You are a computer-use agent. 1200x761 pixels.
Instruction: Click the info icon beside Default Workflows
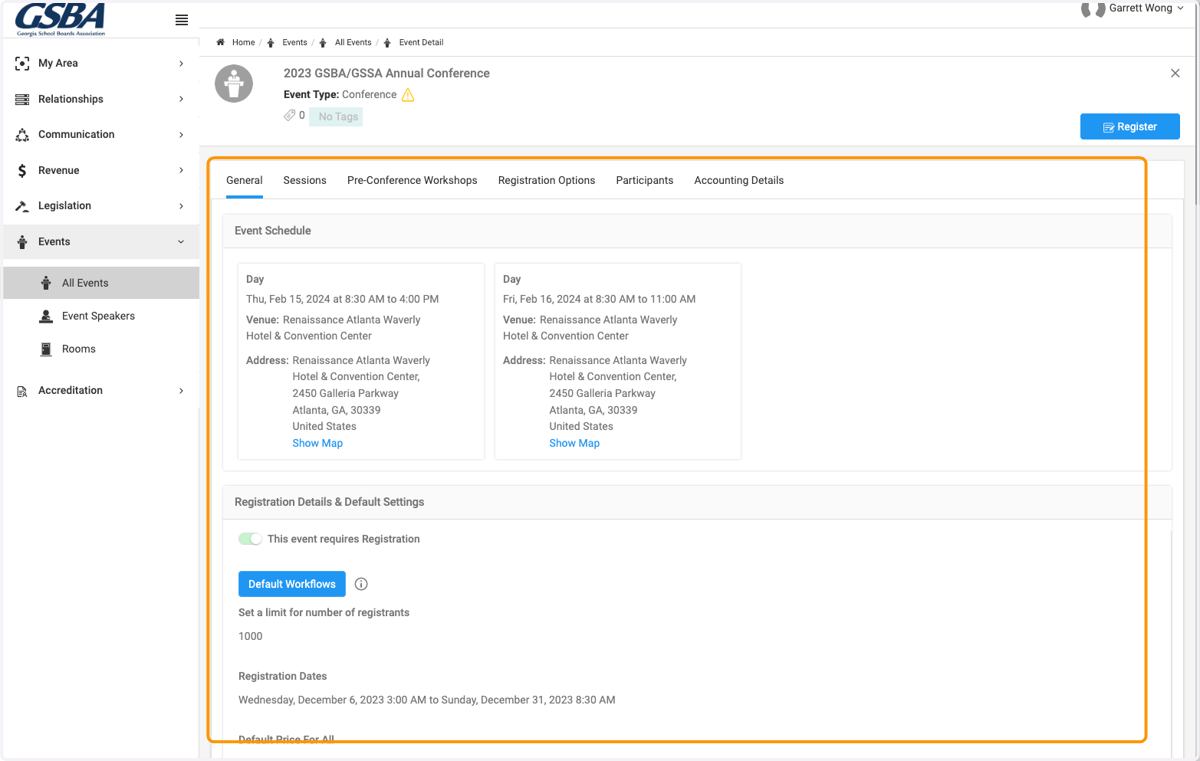tap(361, 584)
